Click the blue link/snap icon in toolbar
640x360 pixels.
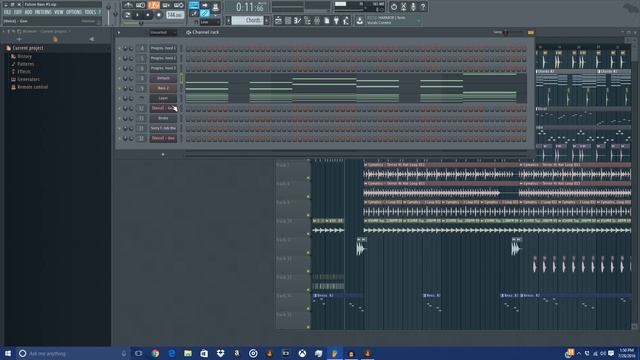pyautogui.click(x=204, y=13)
